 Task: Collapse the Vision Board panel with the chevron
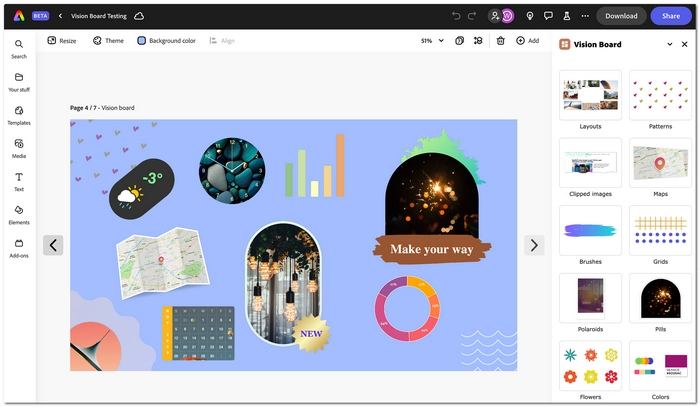point(670,44)
